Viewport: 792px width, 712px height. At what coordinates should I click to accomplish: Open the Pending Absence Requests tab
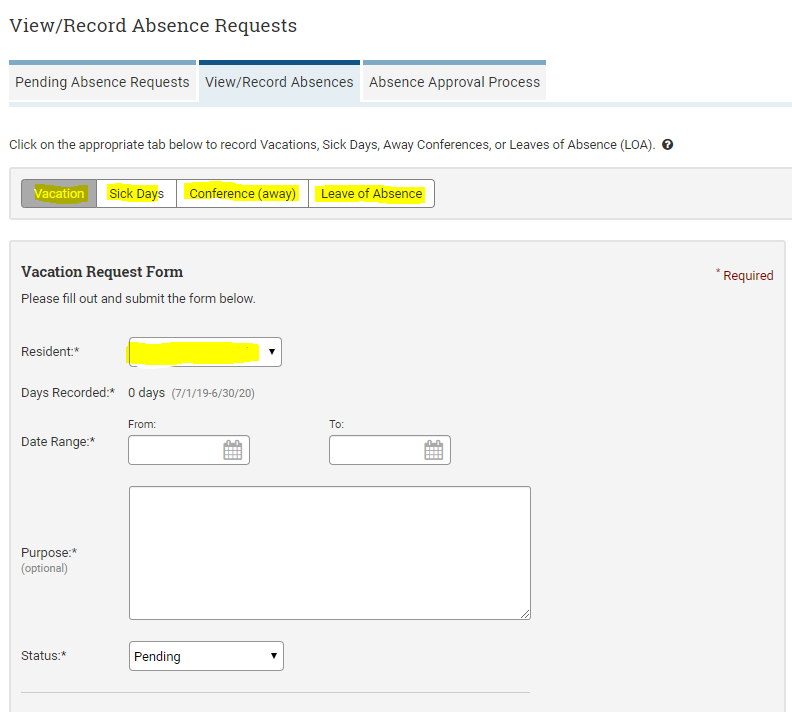pyautogui.click(x=102, y=82)
